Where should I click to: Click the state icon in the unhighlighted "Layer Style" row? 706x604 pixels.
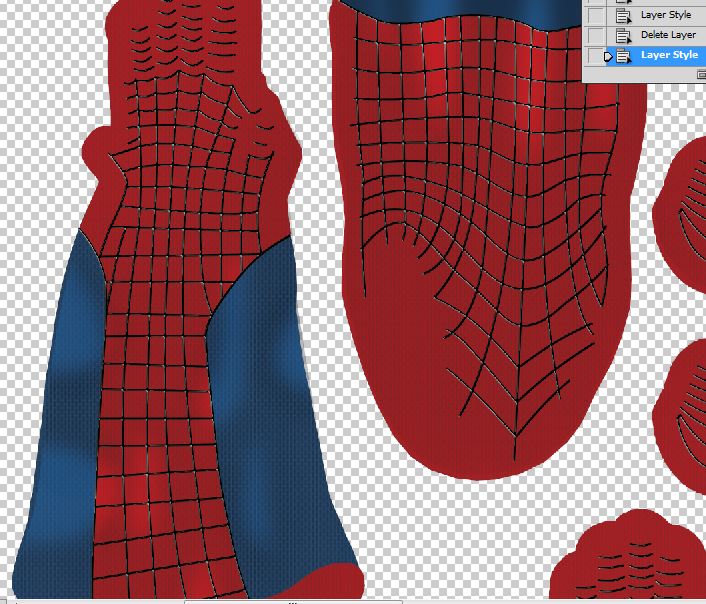tap(623, 16)
